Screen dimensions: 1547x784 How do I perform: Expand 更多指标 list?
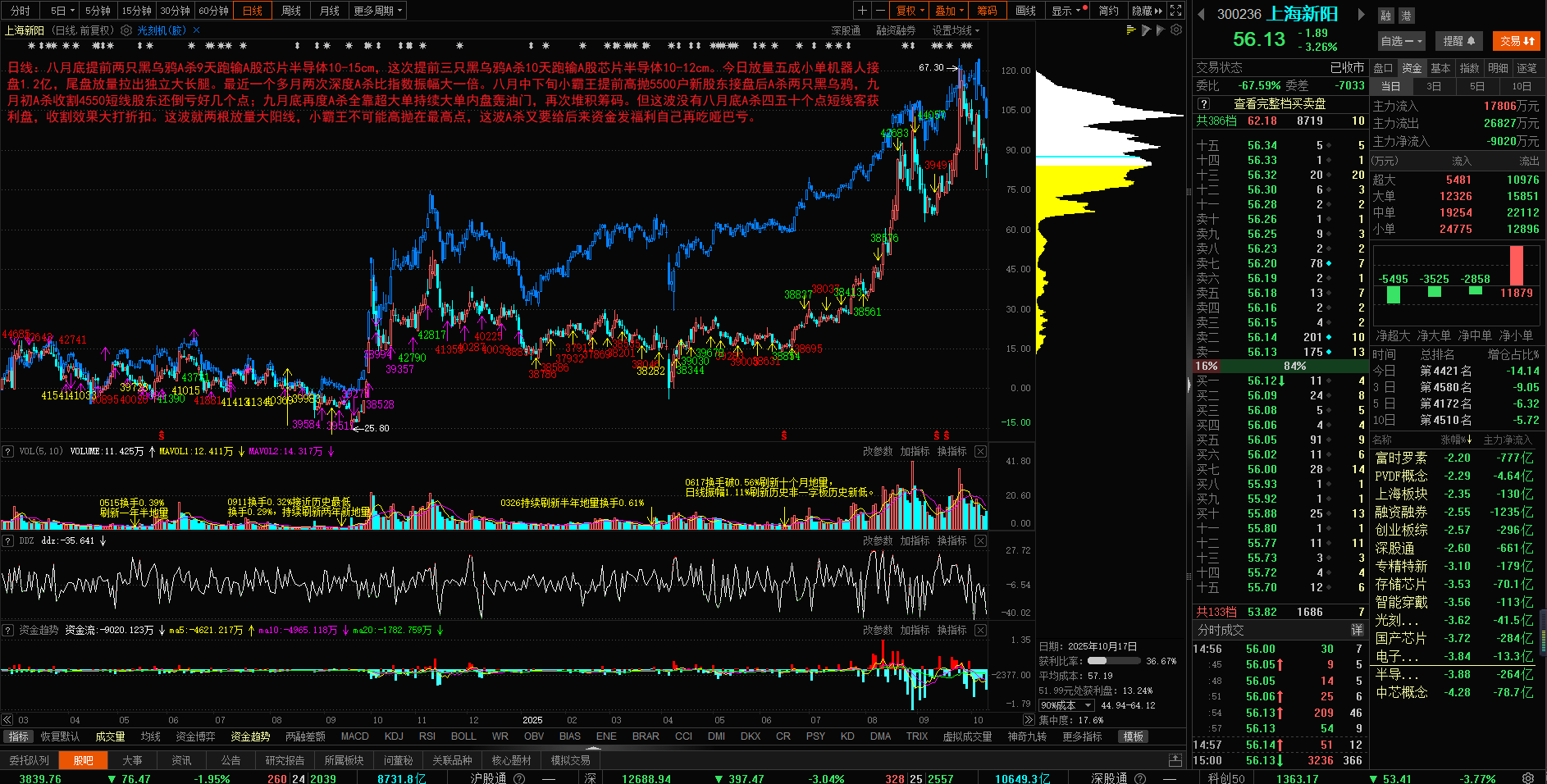coord(1082,736)
